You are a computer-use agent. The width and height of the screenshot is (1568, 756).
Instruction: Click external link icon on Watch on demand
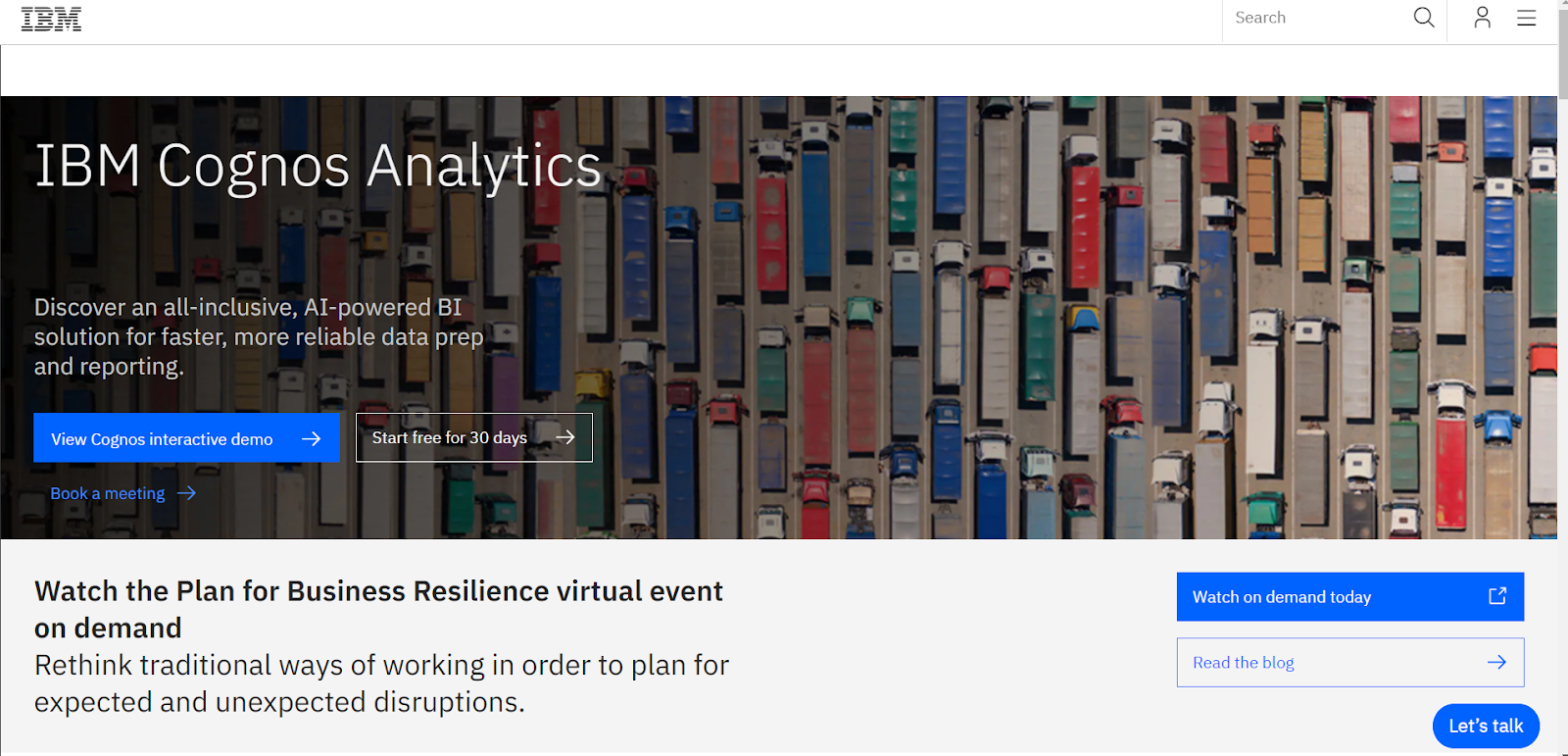pos(1497,596)
